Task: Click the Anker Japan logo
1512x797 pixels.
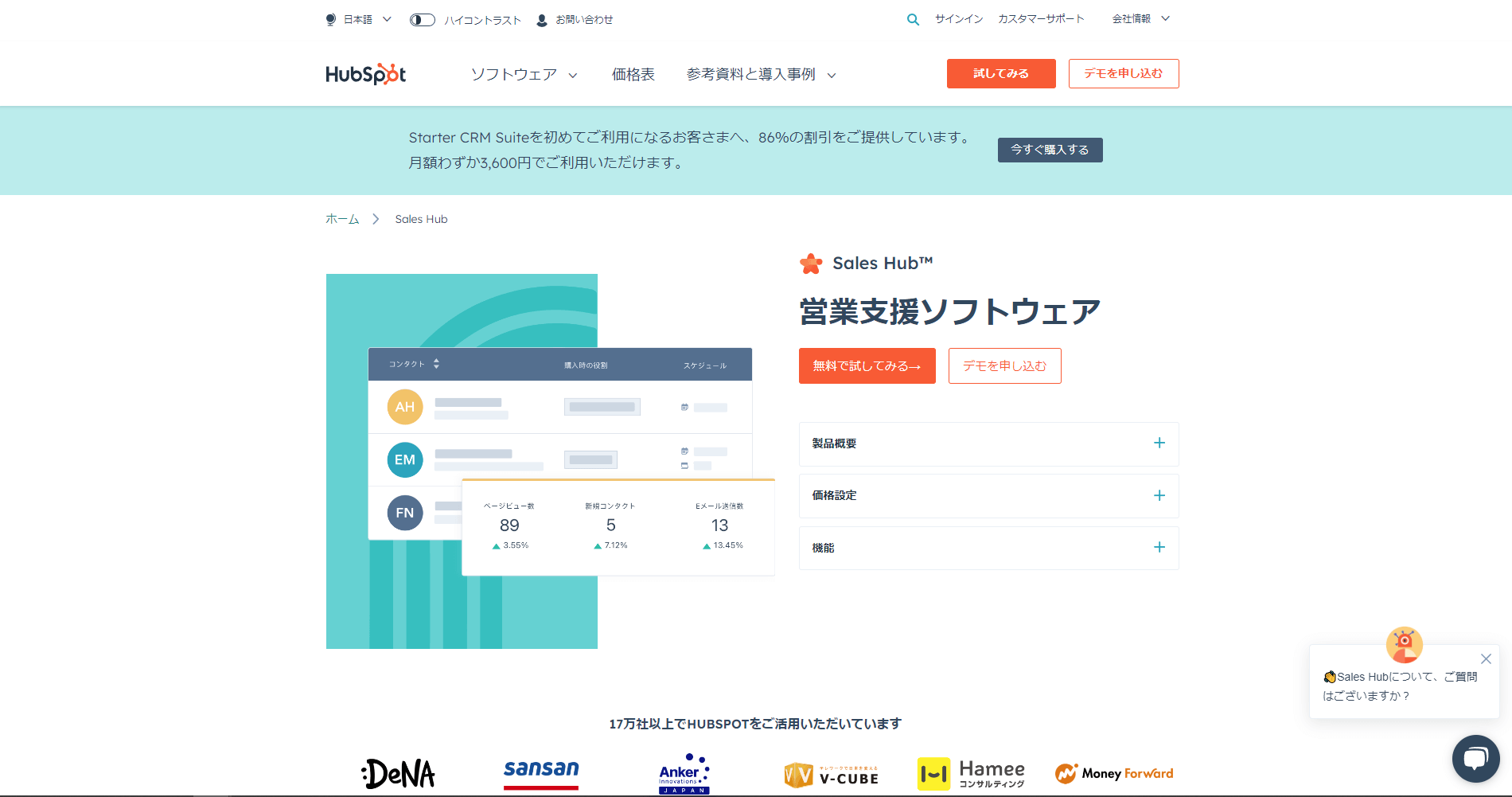Action: click(x=684, y=774)
